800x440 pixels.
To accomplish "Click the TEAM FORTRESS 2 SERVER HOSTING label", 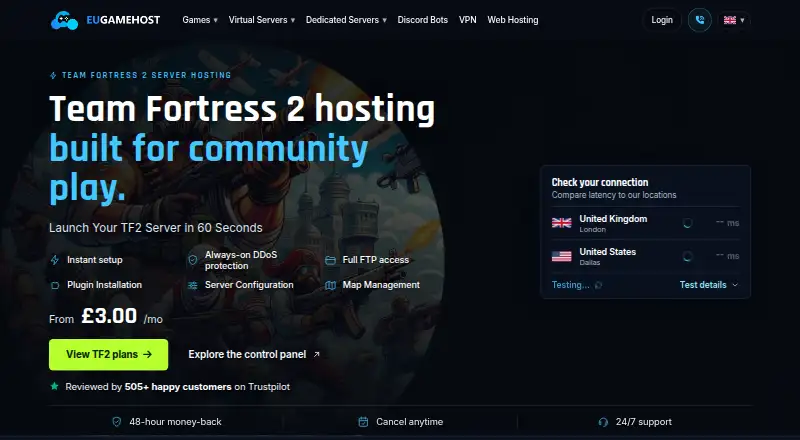I will pyautogui.click(x=146, y=75).
